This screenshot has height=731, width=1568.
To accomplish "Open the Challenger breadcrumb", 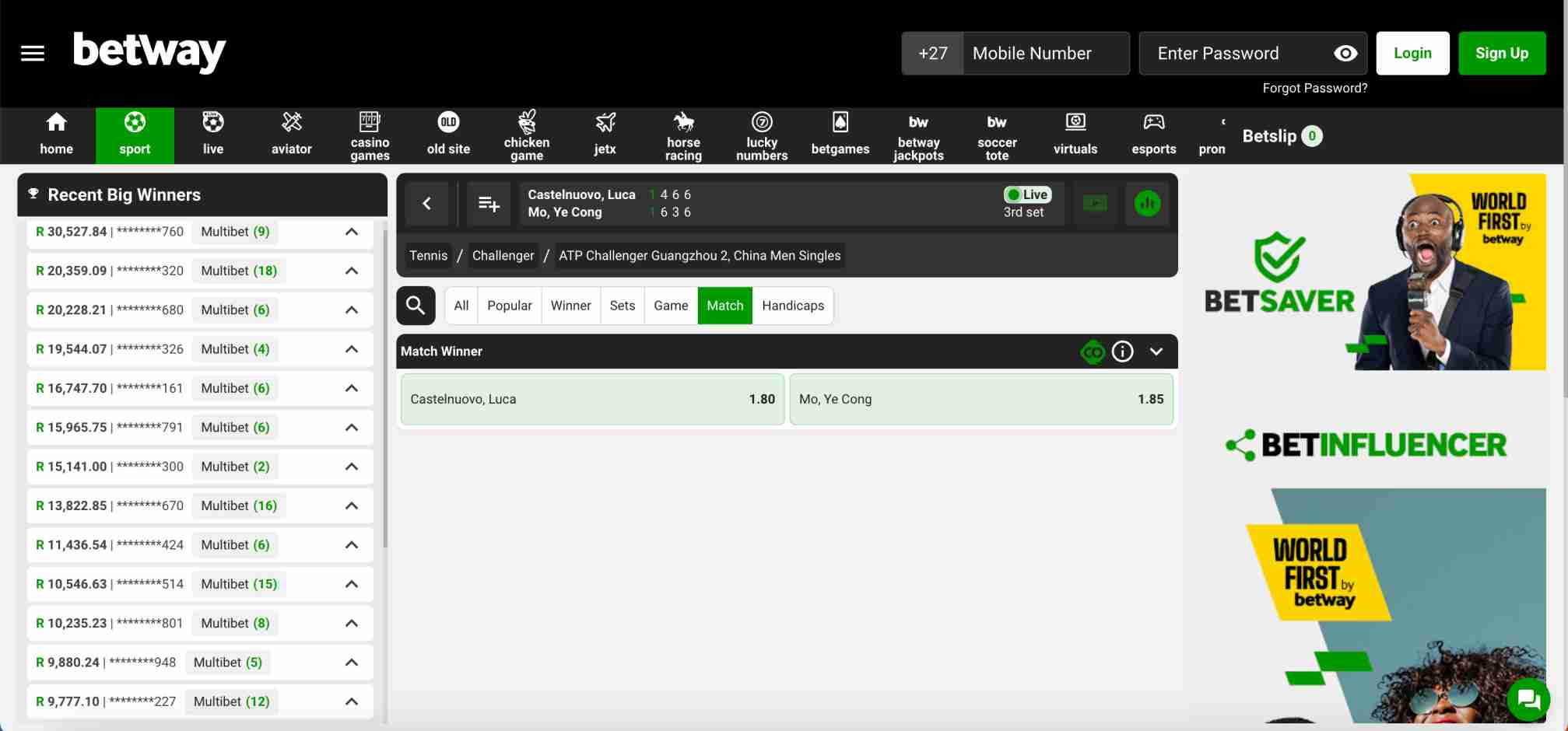I will 503,256.
